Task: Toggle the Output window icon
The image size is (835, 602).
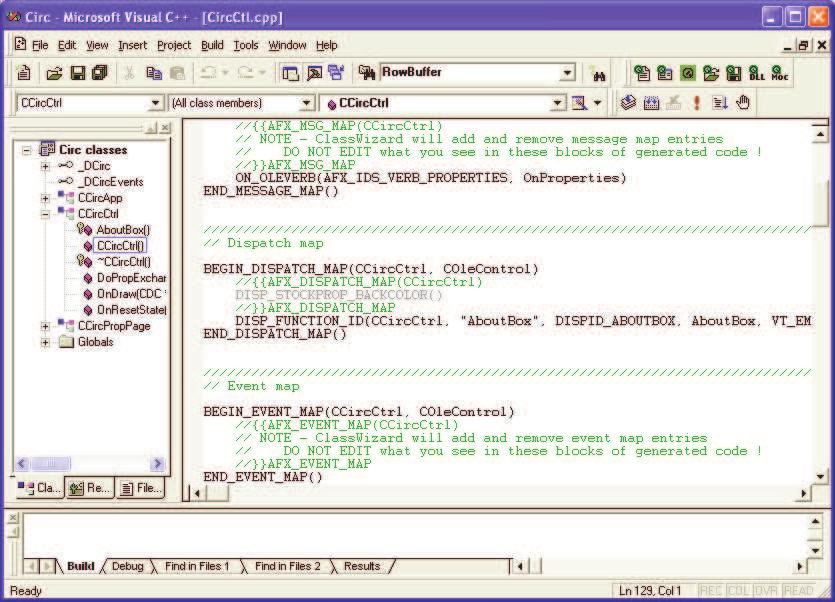Action: click(314, 73)
